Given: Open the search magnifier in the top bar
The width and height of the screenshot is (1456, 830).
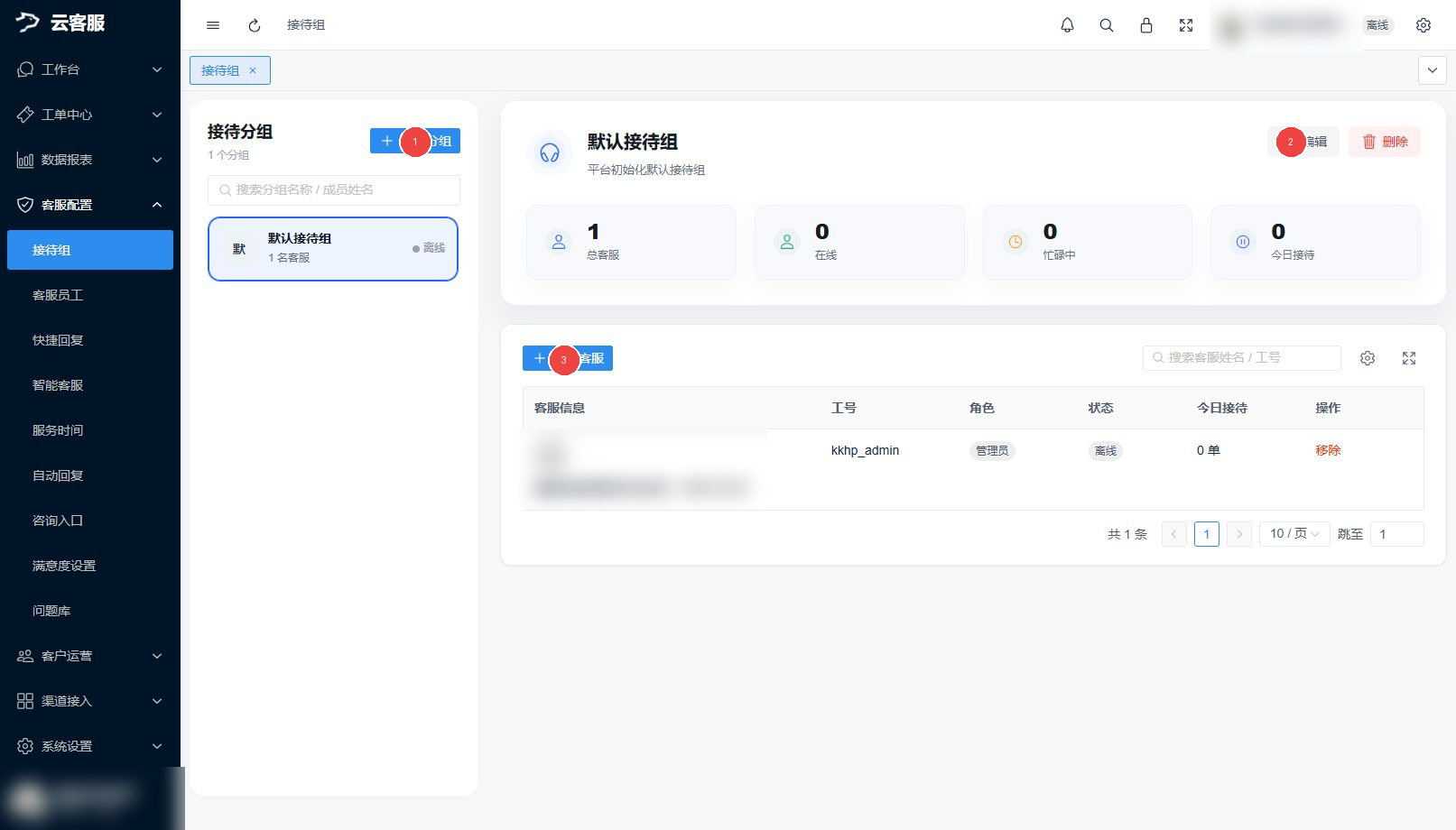Looking at the screenshot, I should 1107,25.
